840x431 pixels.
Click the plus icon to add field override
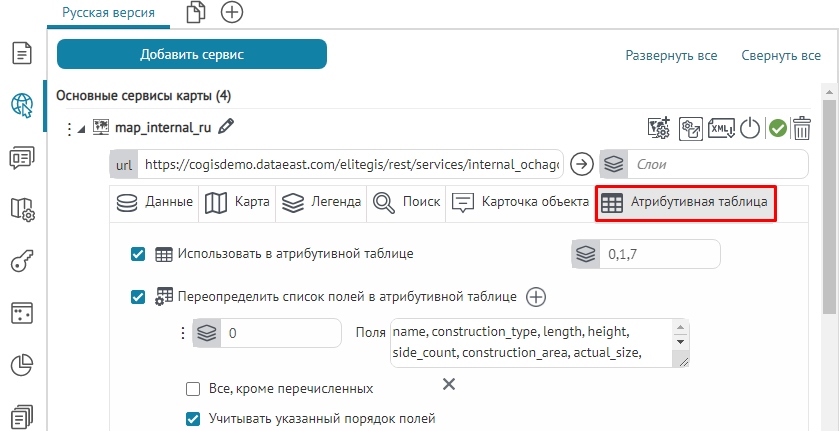pyautogui.click(x=536, y=296)
